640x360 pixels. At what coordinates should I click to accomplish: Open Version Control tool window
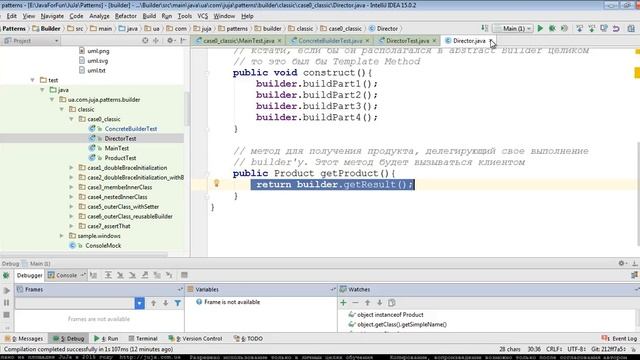point(196,339)
